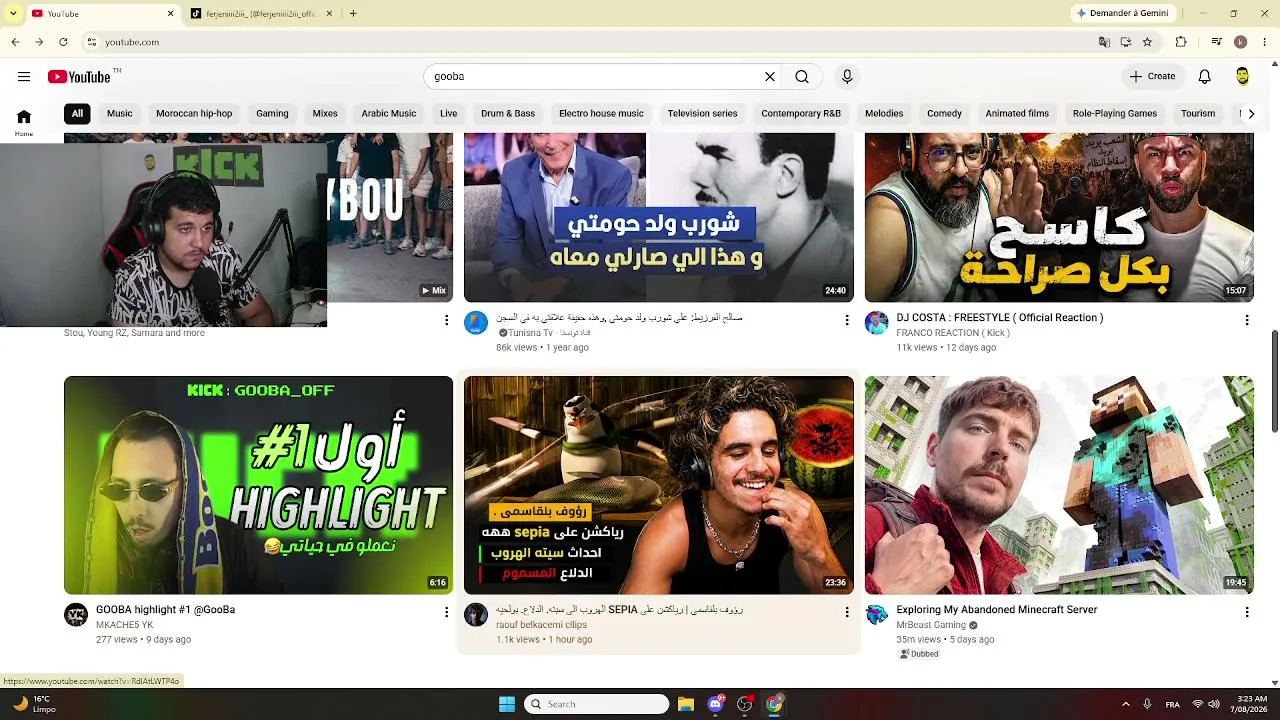Open the YouTube guide hamburger menu
Viewport: 1280px width, 720px height.
click(24, 77)
